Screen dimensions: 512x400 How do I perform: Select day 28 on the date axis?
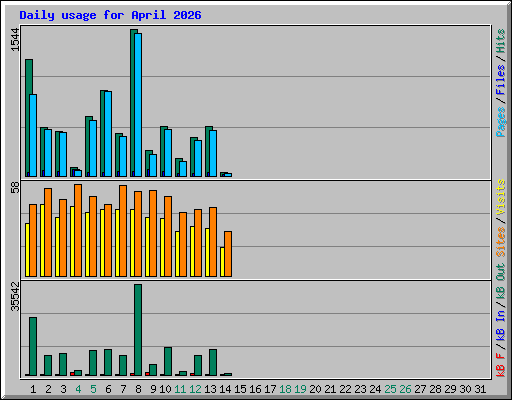click(435, 389)
